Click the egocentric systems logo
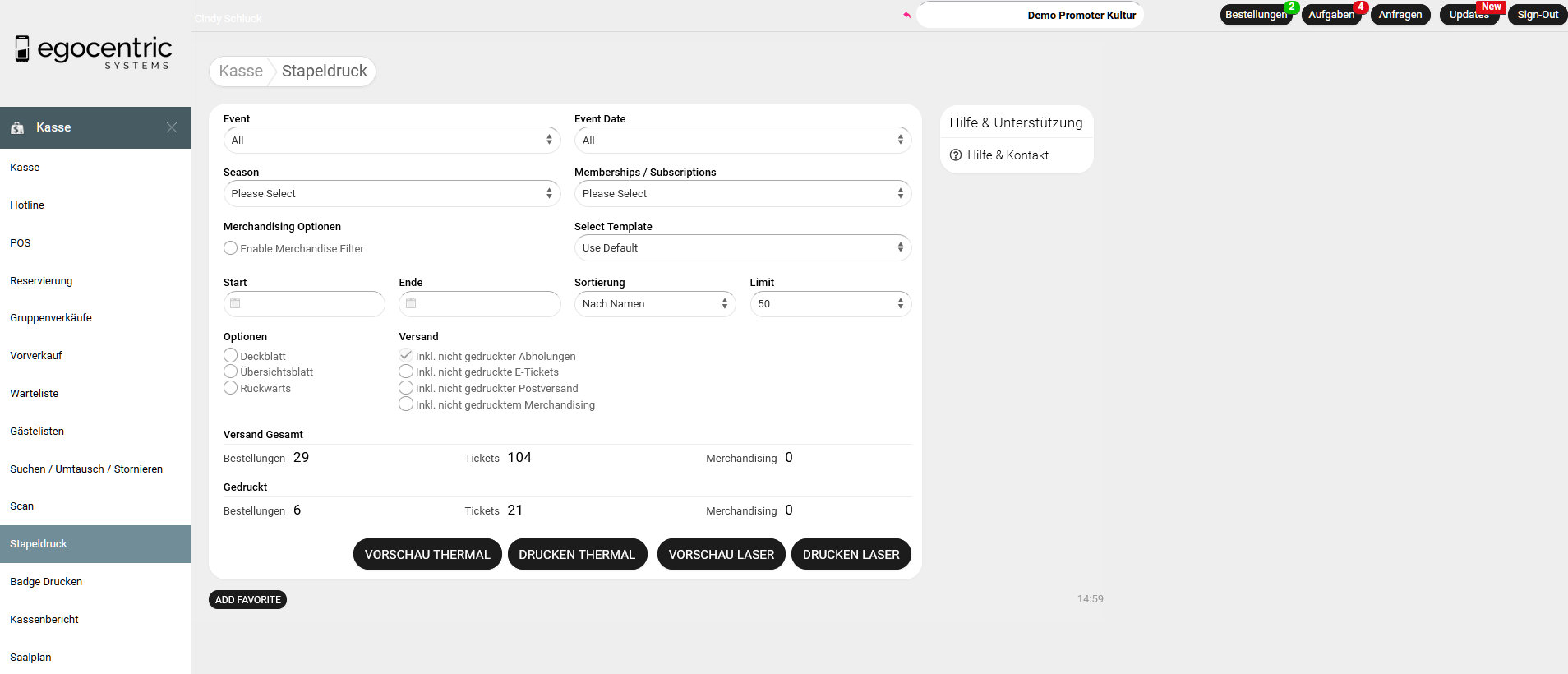Viewport: 1568px width, 674px height. click(x=94, y=52)
